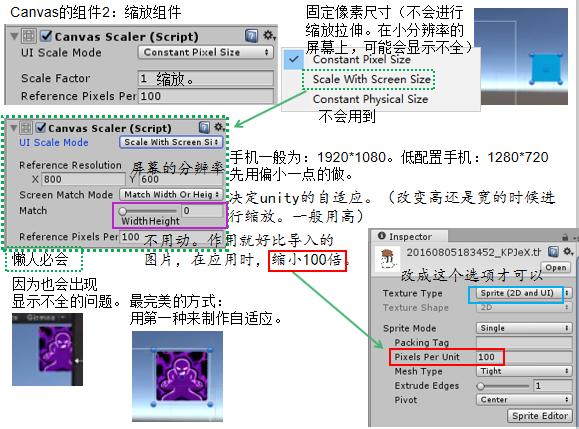Open help icon in lower Canvas Scaler header

[204, 127]
